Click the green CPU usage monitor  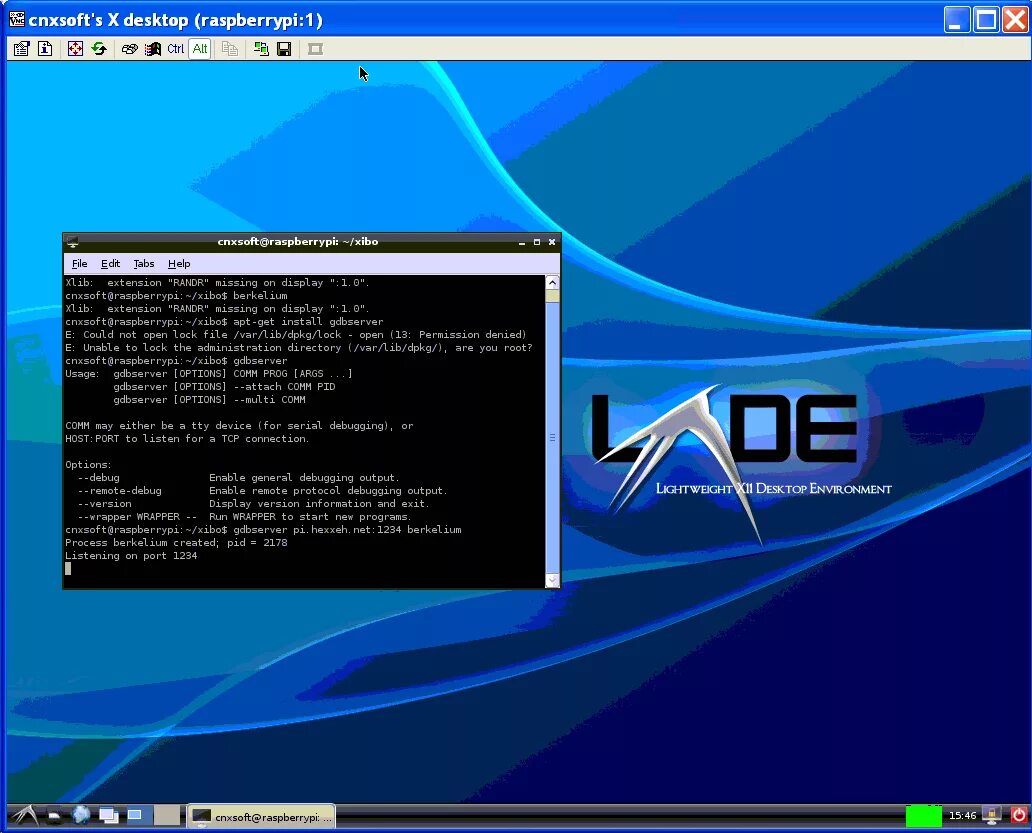[x=923, y=816]
